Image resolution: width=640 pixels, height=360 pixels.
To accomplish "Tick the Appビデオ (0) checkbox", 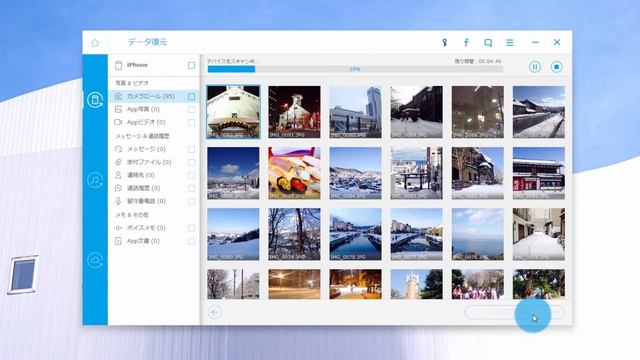I will tap(191, 122).
